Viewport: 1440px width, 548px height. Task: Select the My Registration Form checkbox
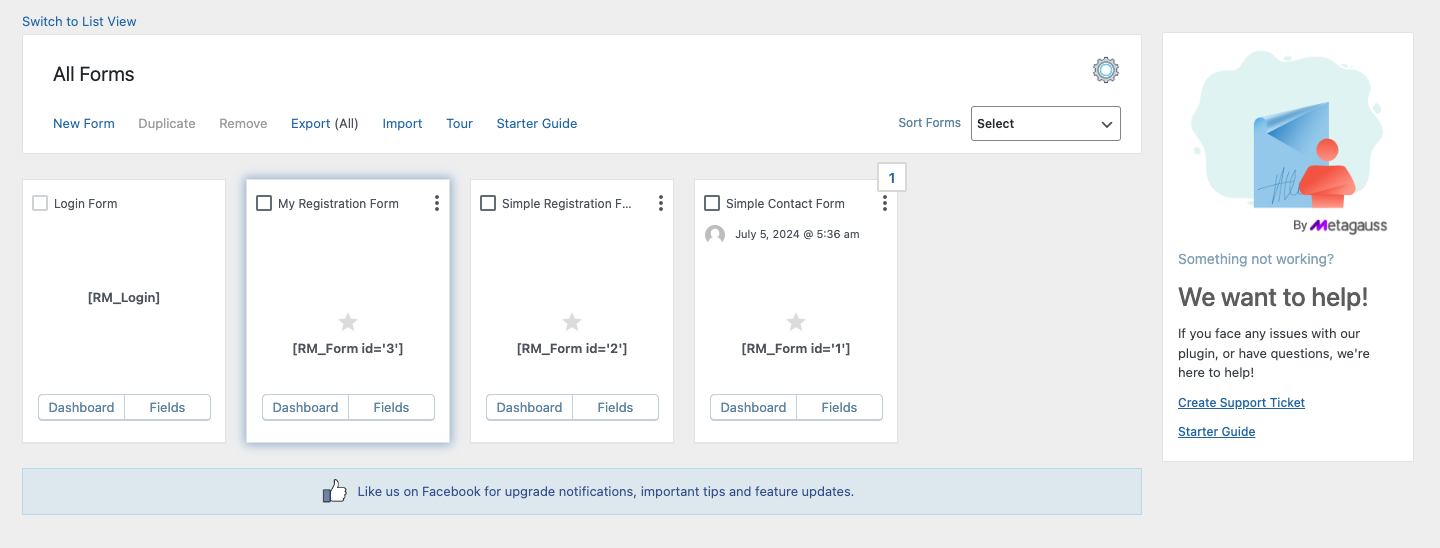264,203
